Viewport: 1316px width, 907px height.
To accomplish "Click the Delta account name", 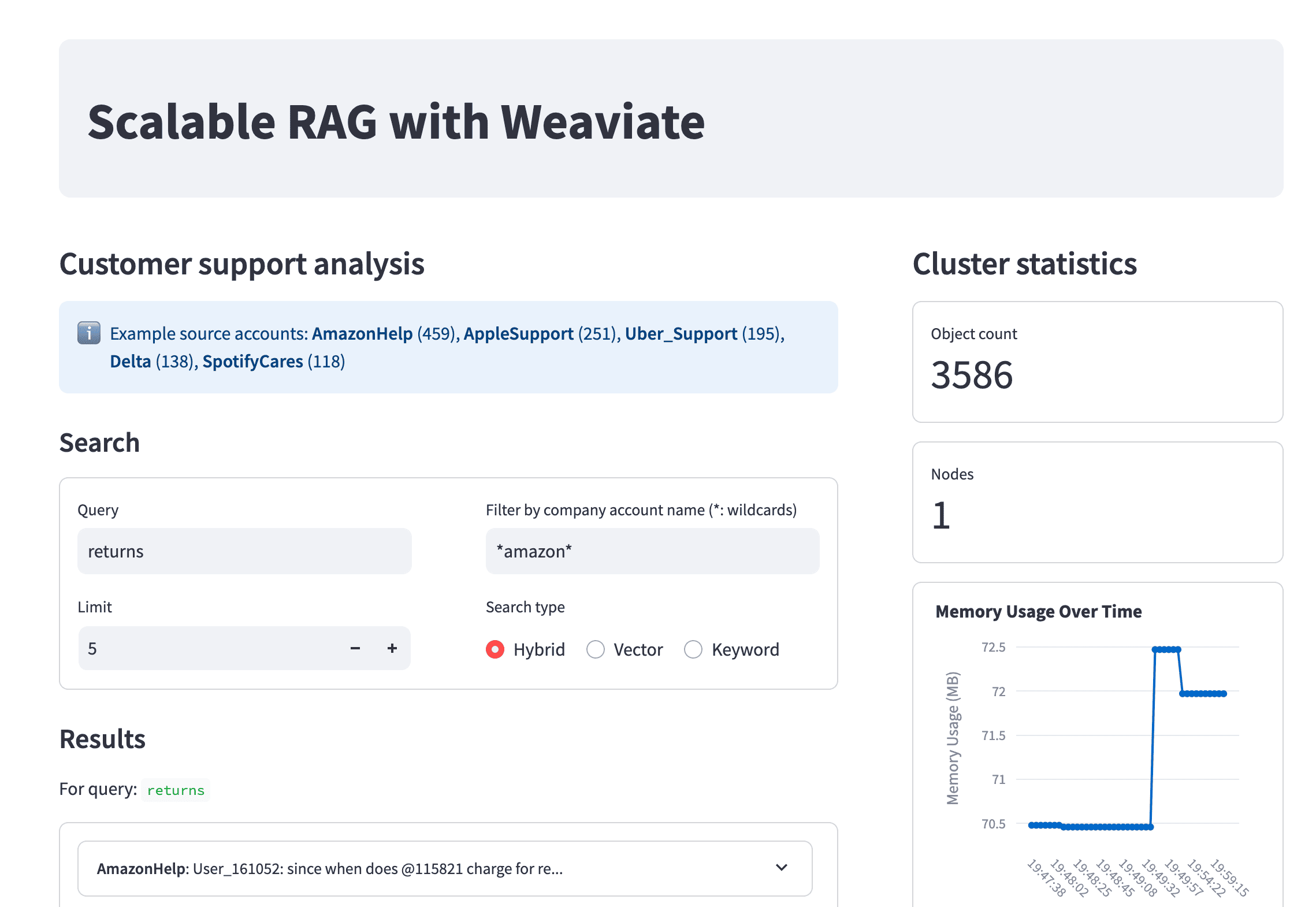I will point(131,362).
